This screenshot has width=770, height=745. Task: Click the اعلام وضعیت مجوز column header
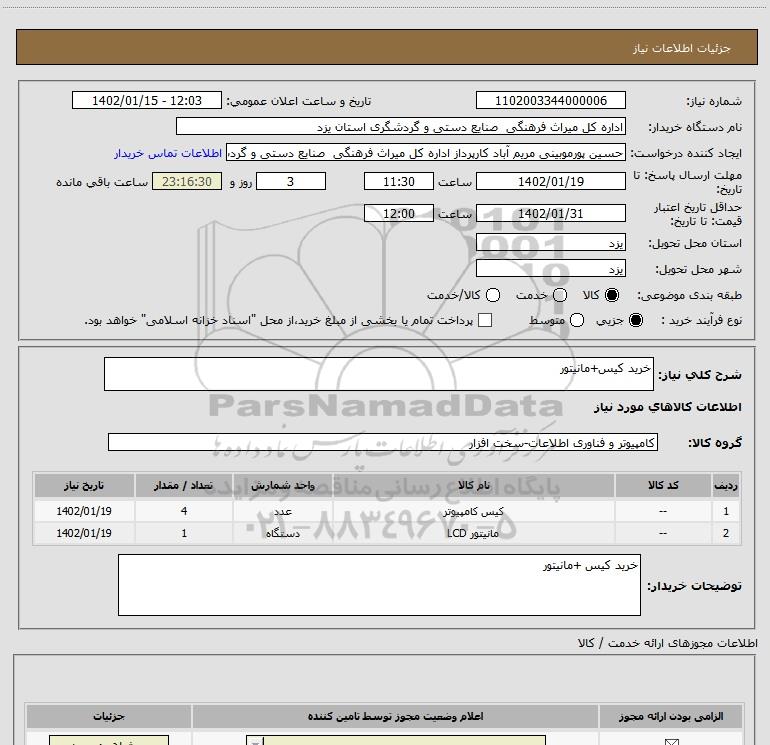click(x=395, y=717)
